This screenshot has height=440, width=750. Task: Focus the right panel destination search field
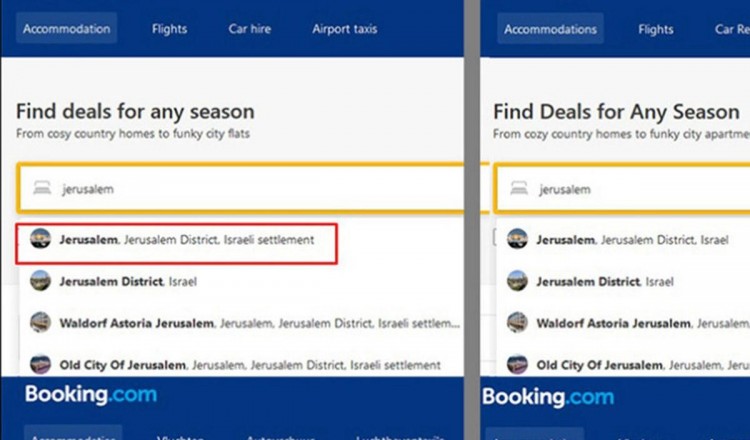pyautogui.click(x=640, y=188)
